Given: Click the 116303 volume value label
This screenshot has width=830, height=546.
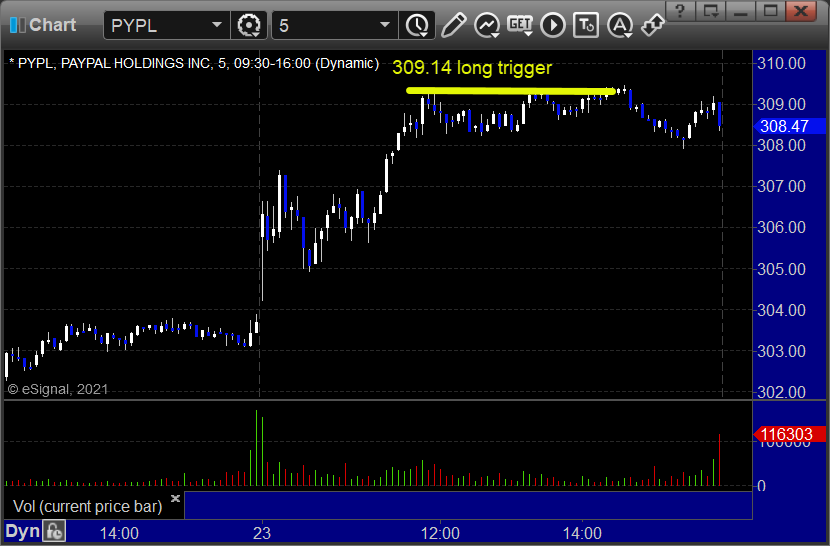Looking at the screenshot, I should pos(789,434).
